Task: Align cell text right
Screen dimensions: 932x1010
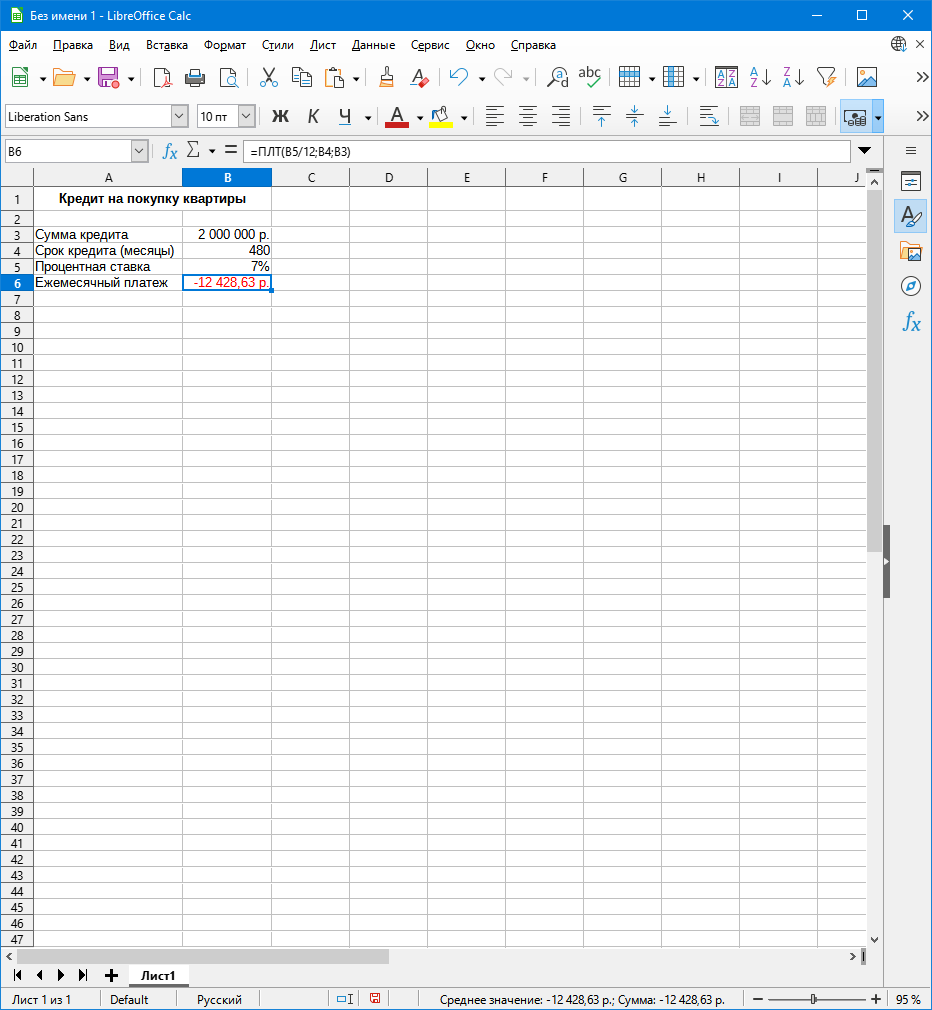Action: 561,117
